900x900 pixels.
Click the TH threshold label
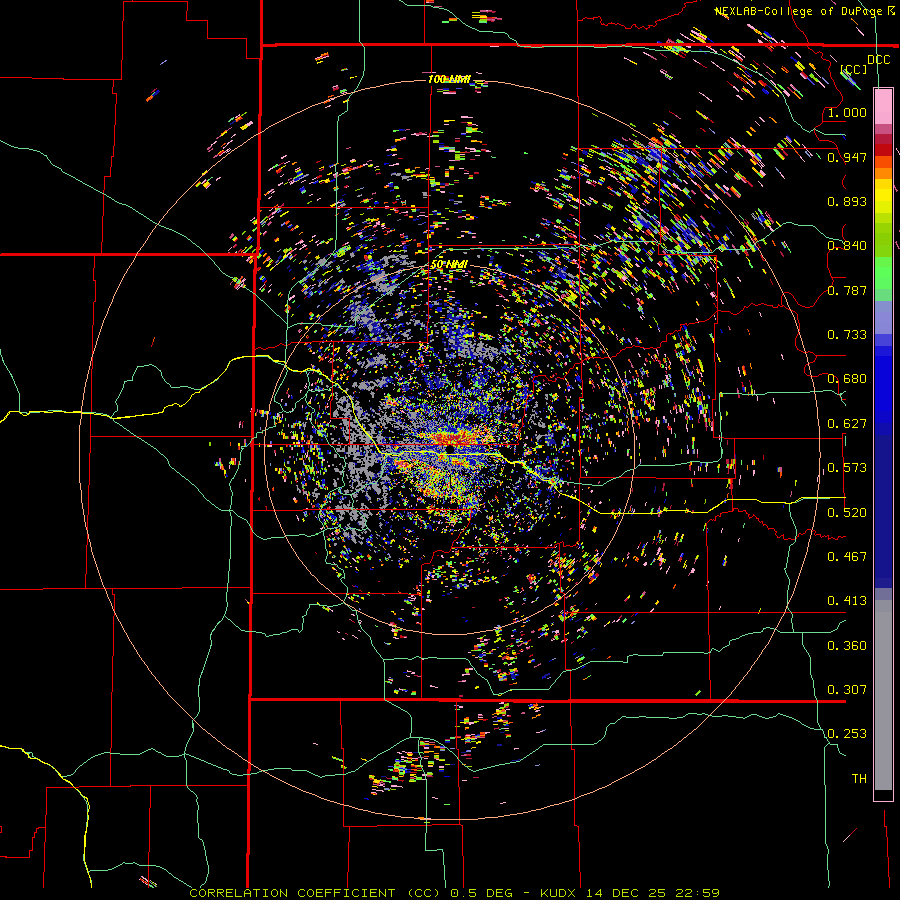[859, 779]
